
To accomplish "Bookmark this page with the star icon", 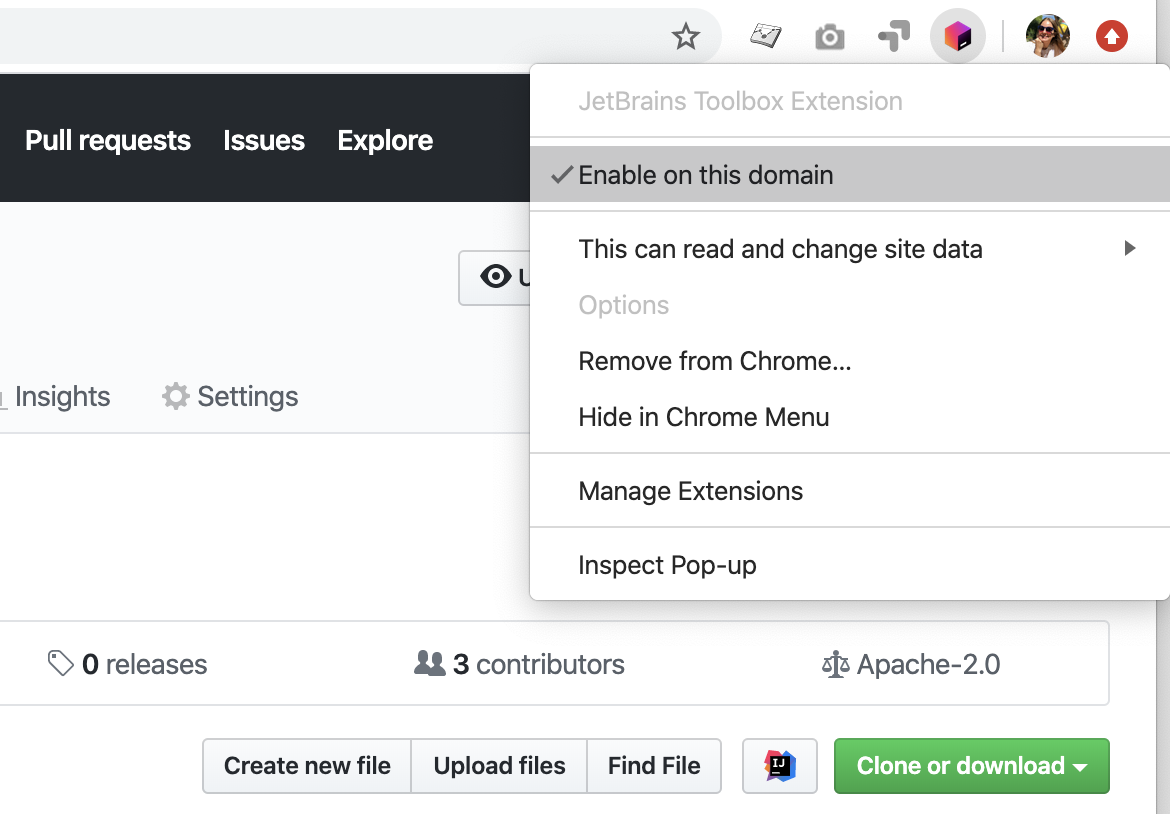I will tap(685, 36).
